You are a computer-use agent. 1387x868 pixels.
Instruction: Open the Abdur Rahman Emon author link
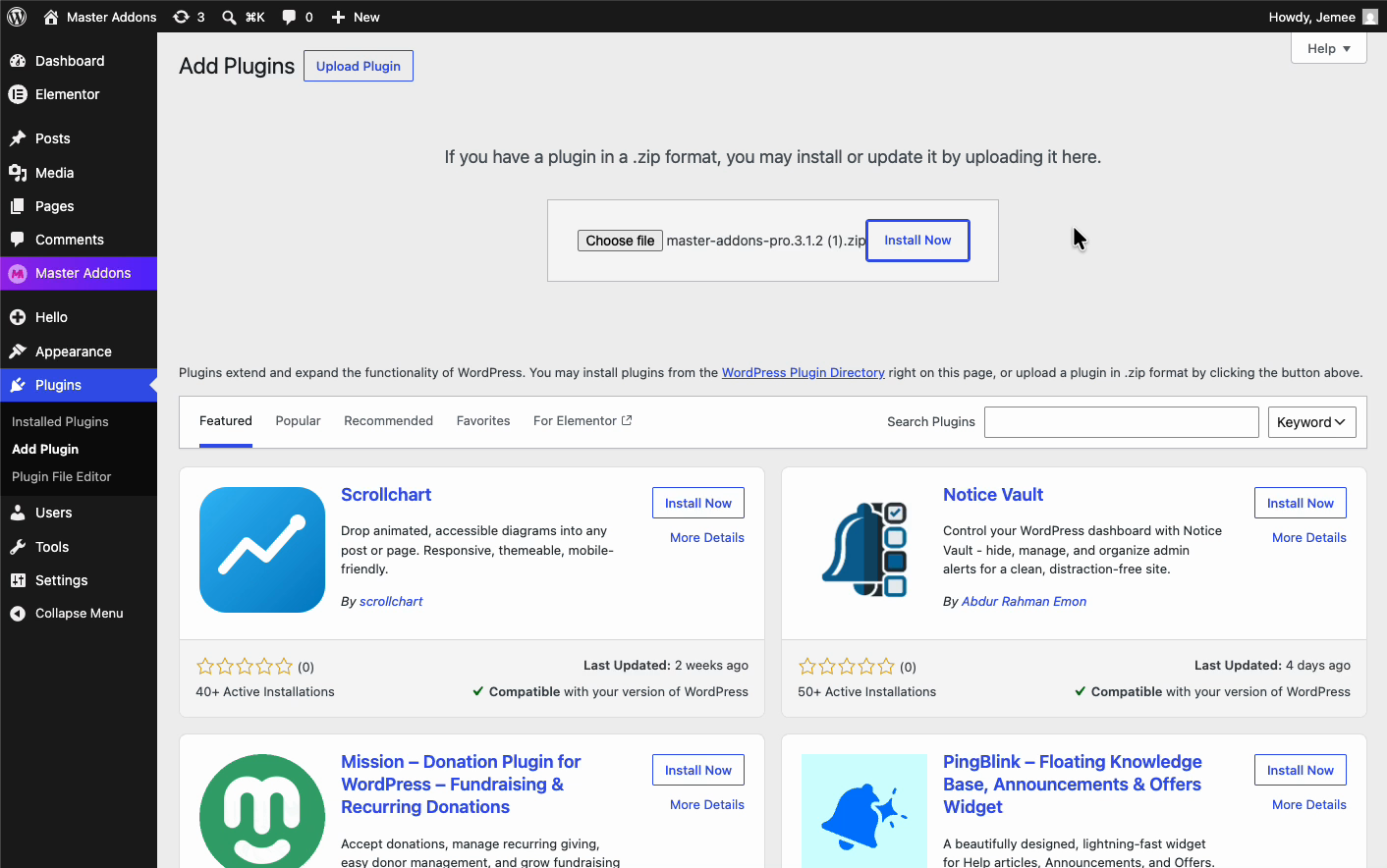(1024, 601)
